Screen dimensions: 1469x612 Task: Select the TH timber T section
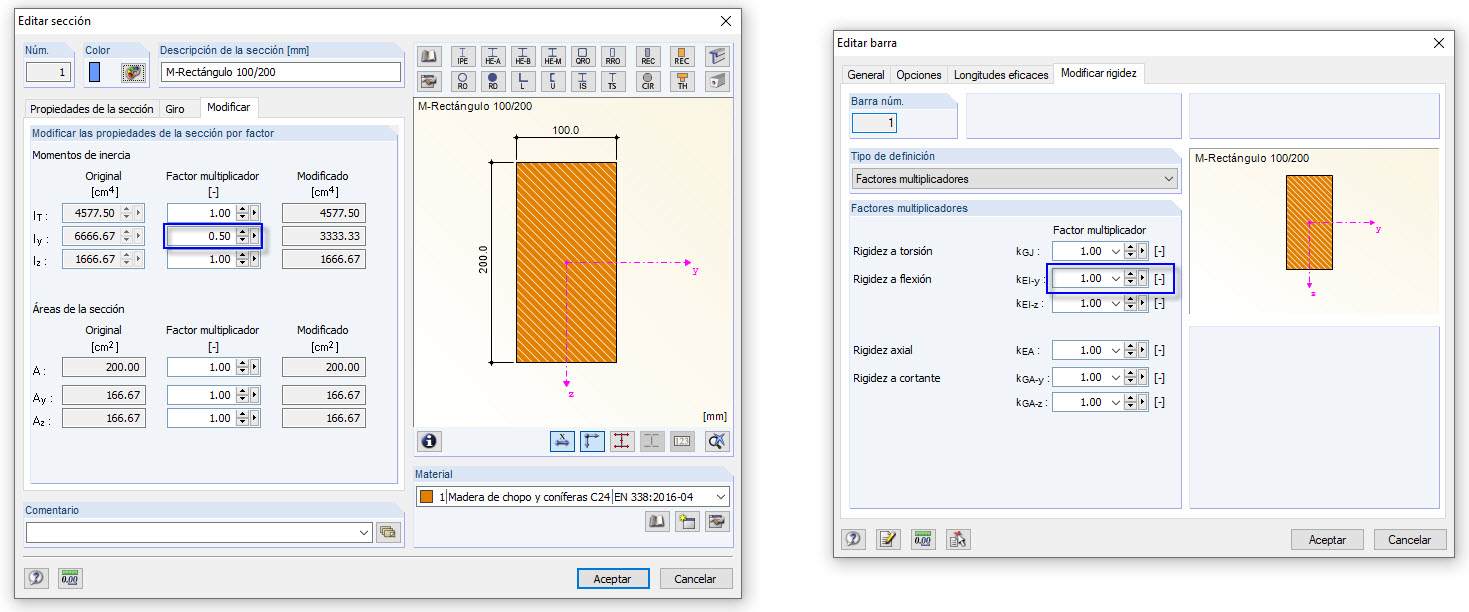(x=682, y=81)
